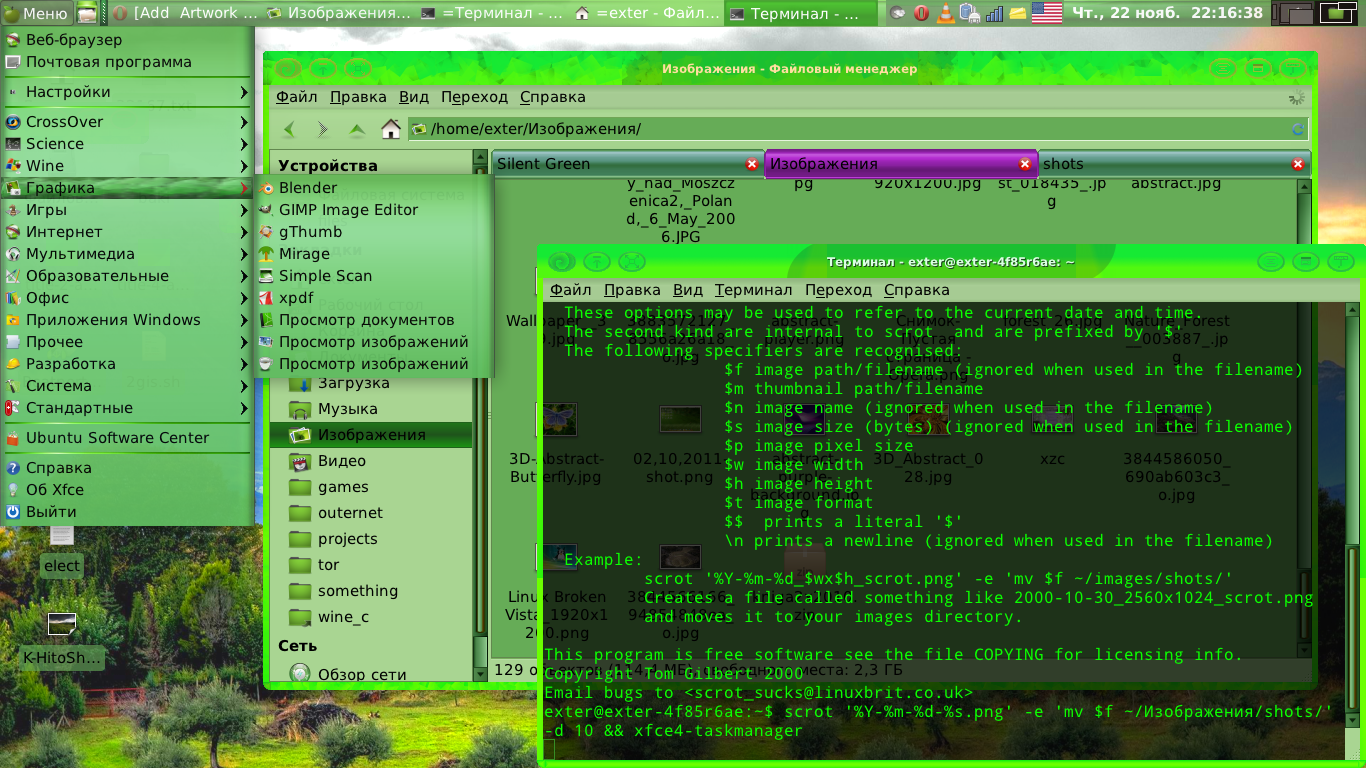Expand the Wine submenu
The height and width of the screenshot is (768, 1366).
pos(127,166)
